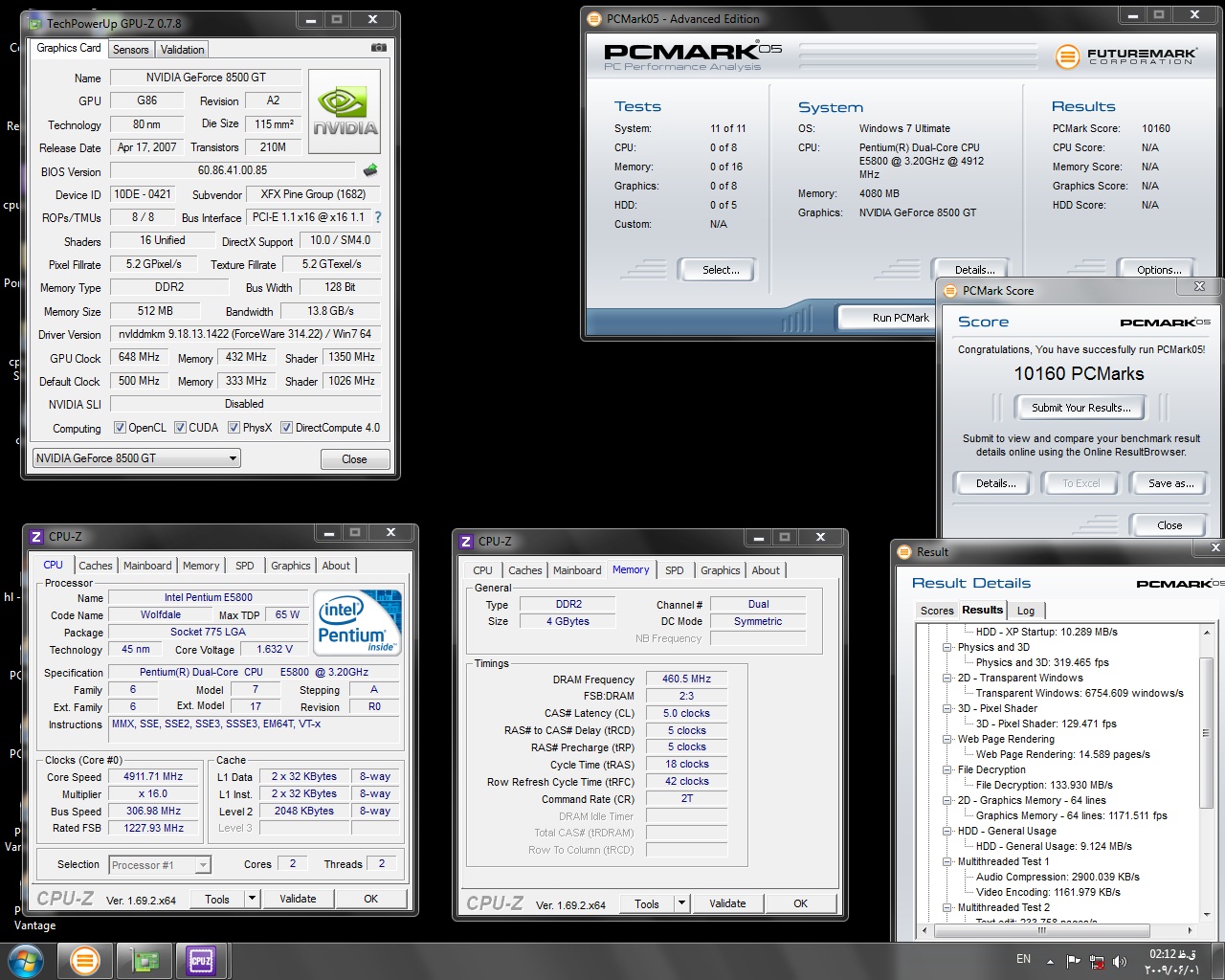Open the Windows Start orb
The width and height of the screenshot is (1225, 980).
pyautogui.click(x=25, y=960)
